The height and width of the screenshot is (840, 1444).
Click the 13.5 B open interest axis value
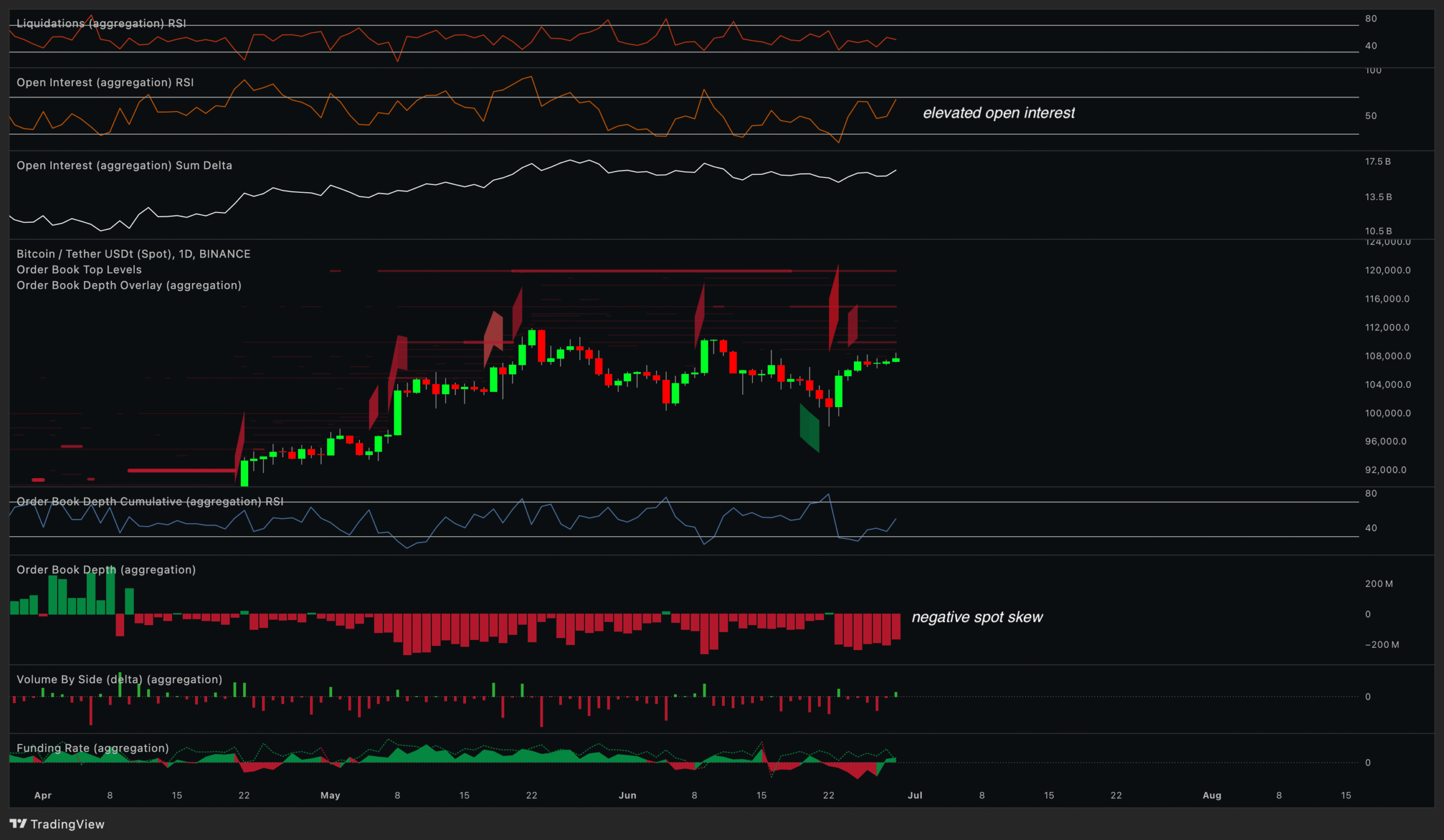coord(1378,197)
